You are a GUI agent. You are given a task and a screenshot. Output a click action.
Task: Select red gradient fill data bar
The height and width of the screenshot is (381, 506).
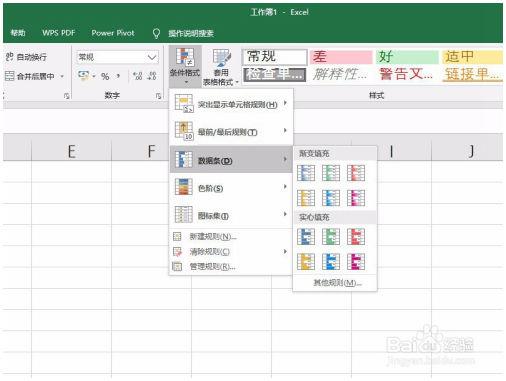(356, 173)
